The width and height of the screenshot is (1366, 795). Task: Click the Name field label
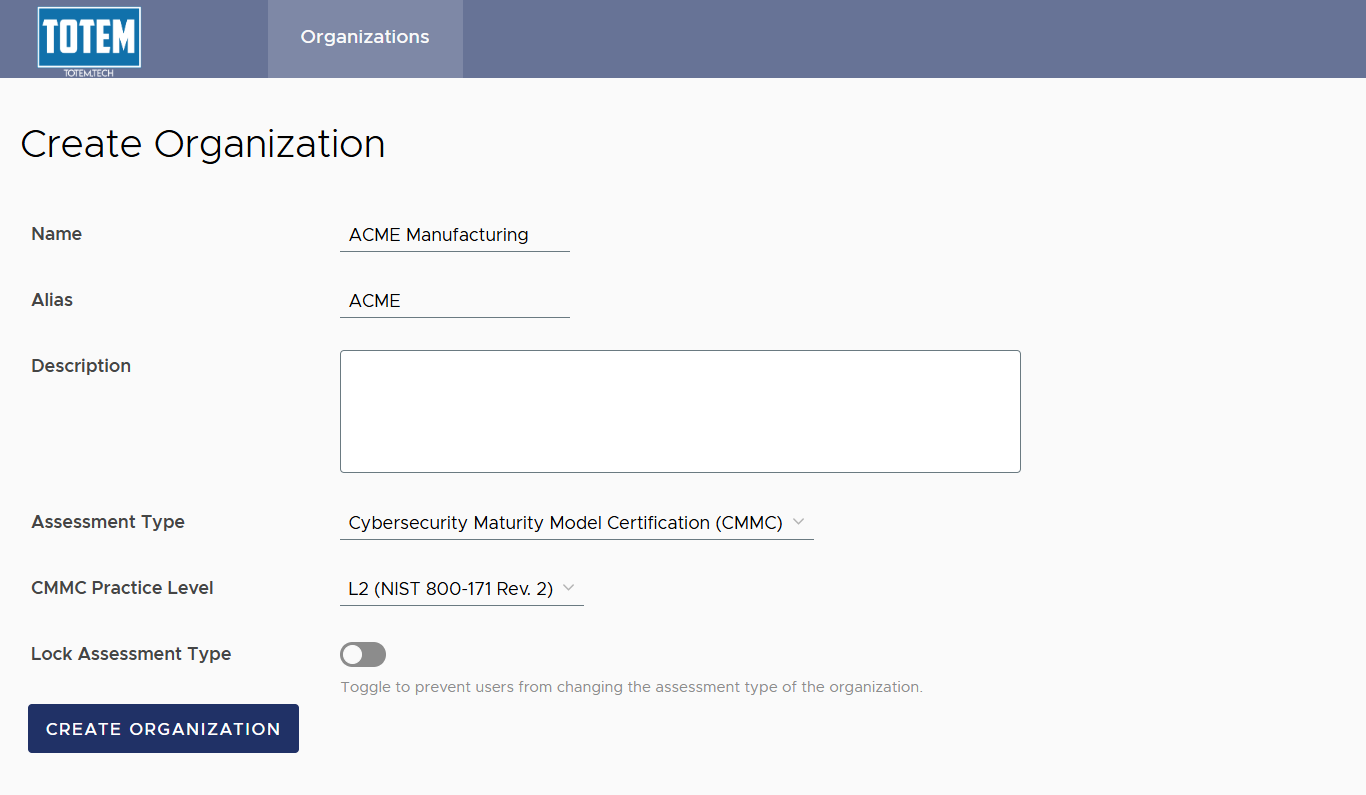tap(57, 234)
